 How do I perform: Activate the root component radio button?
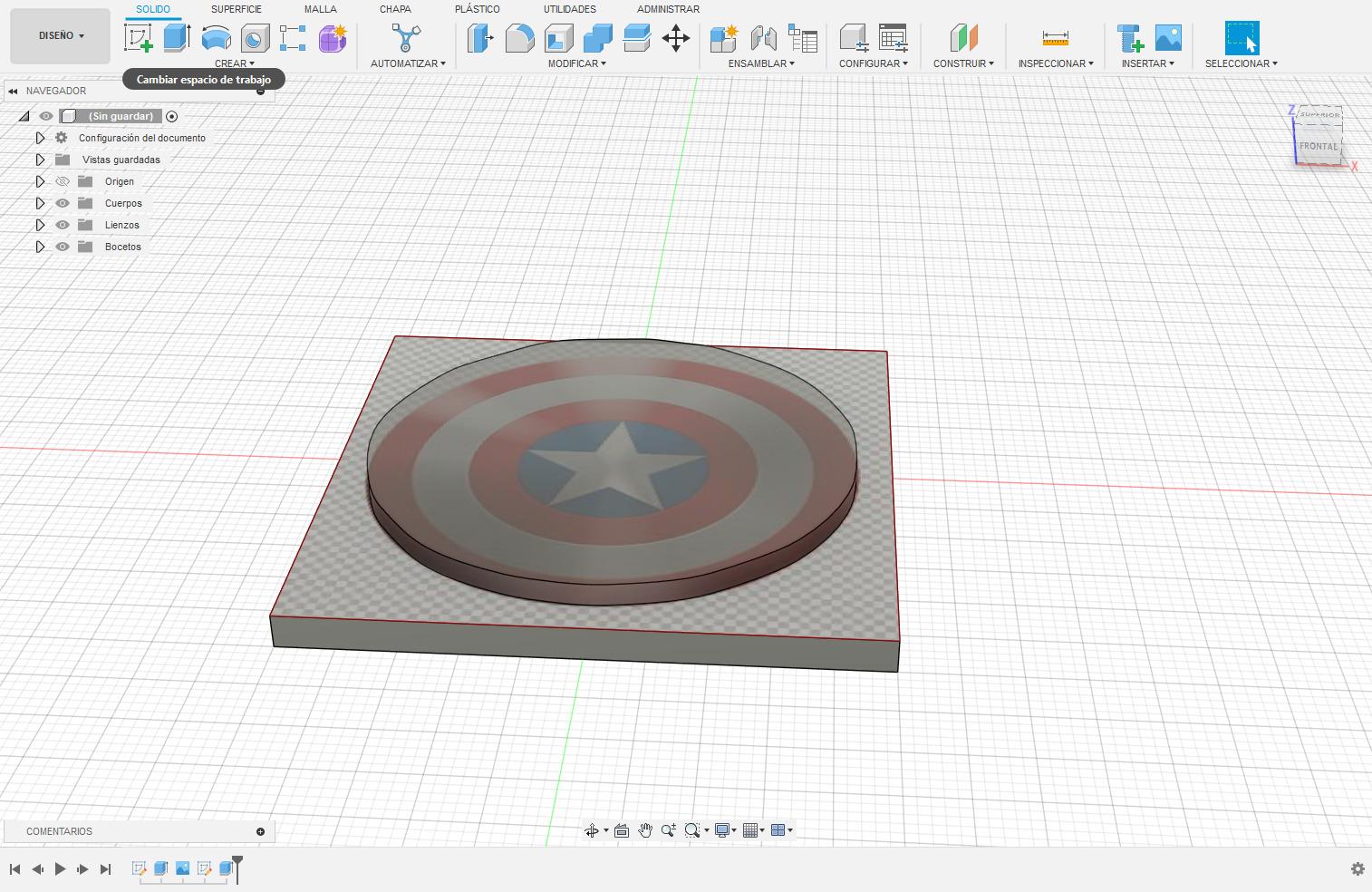171,116
